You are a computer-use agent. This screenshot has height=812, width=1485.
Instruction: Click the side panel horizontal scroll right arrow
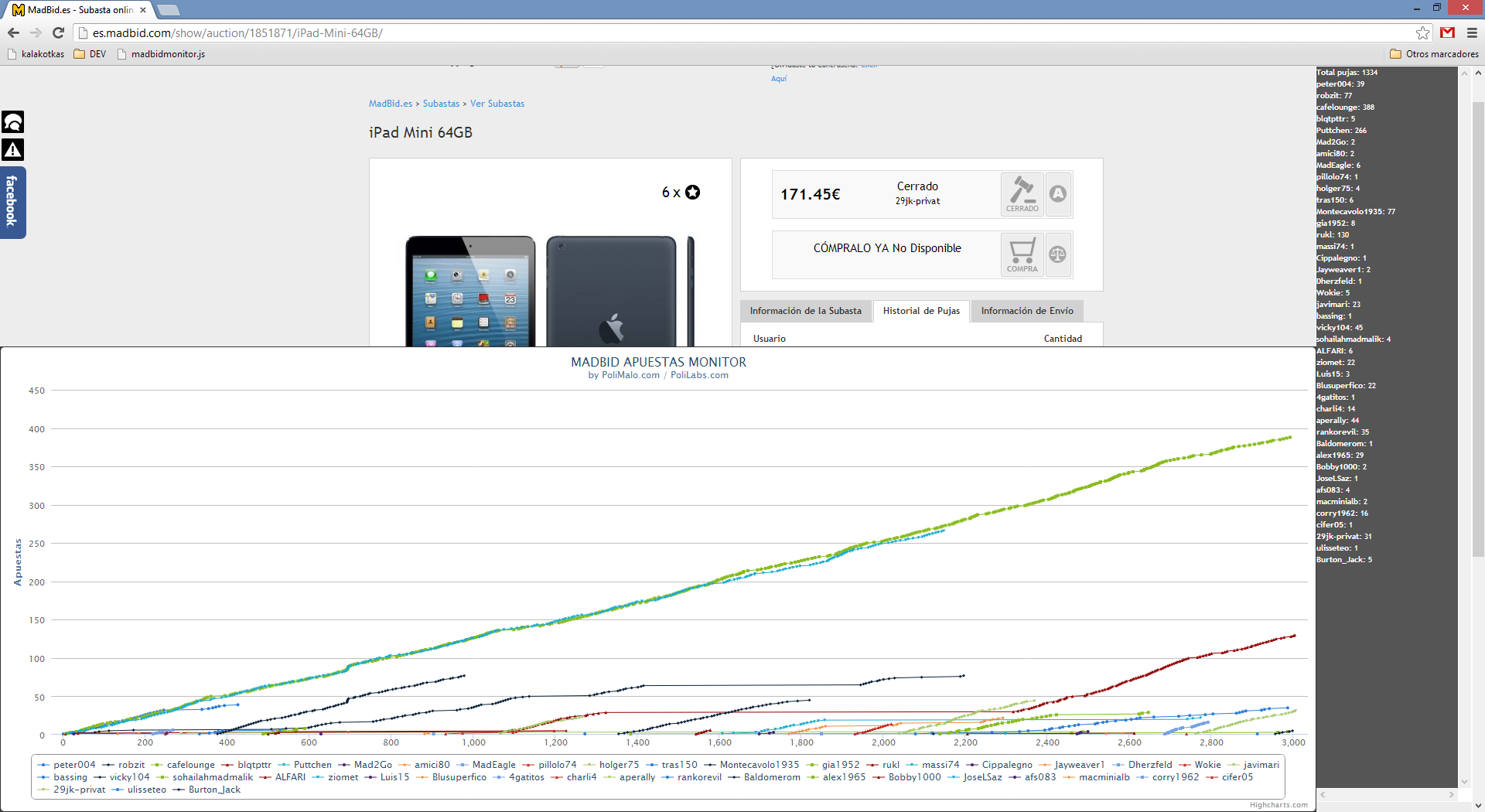pos(1451,794)
